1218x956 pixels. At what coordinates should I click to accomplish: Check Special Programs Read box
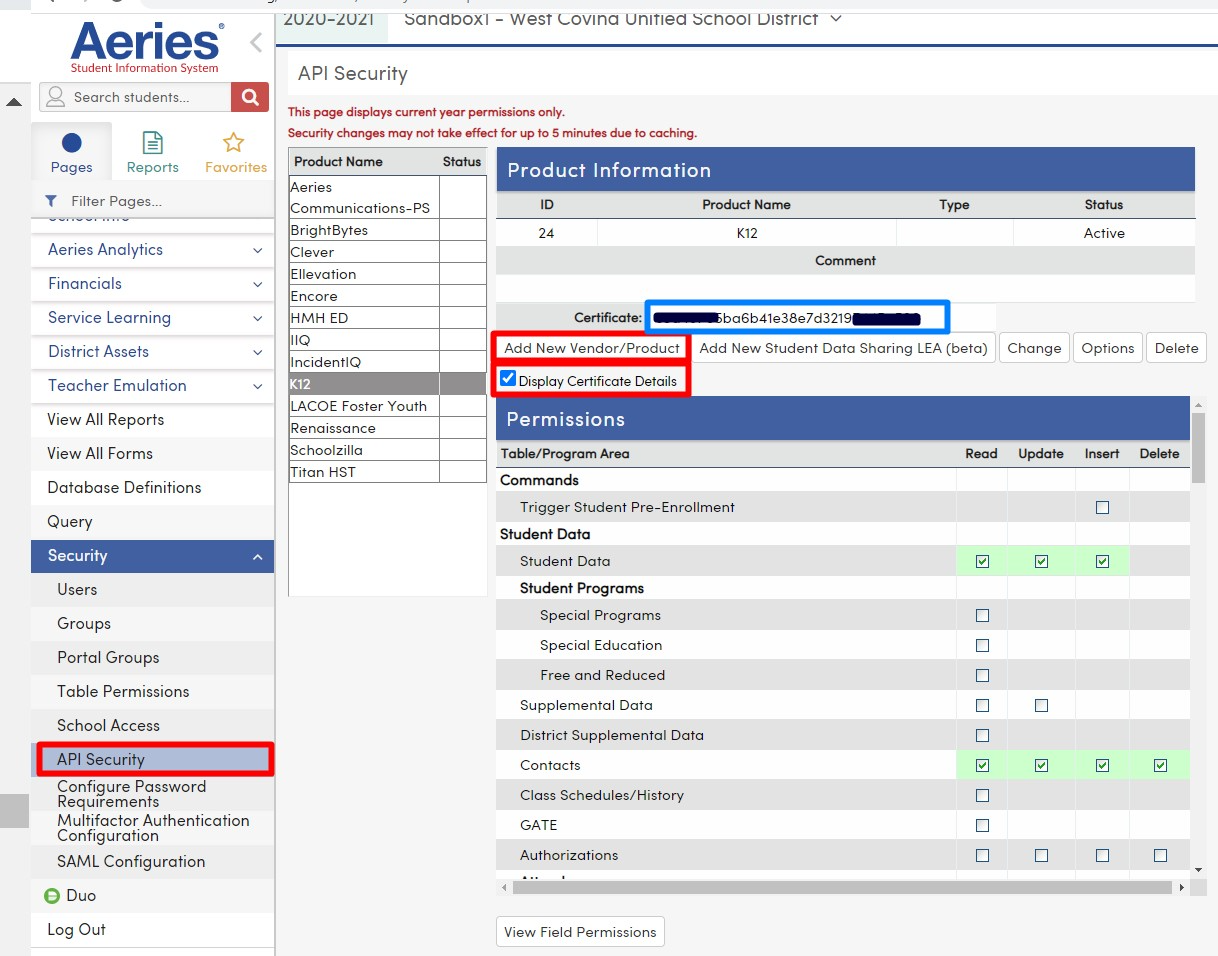(x=982, y=615)
